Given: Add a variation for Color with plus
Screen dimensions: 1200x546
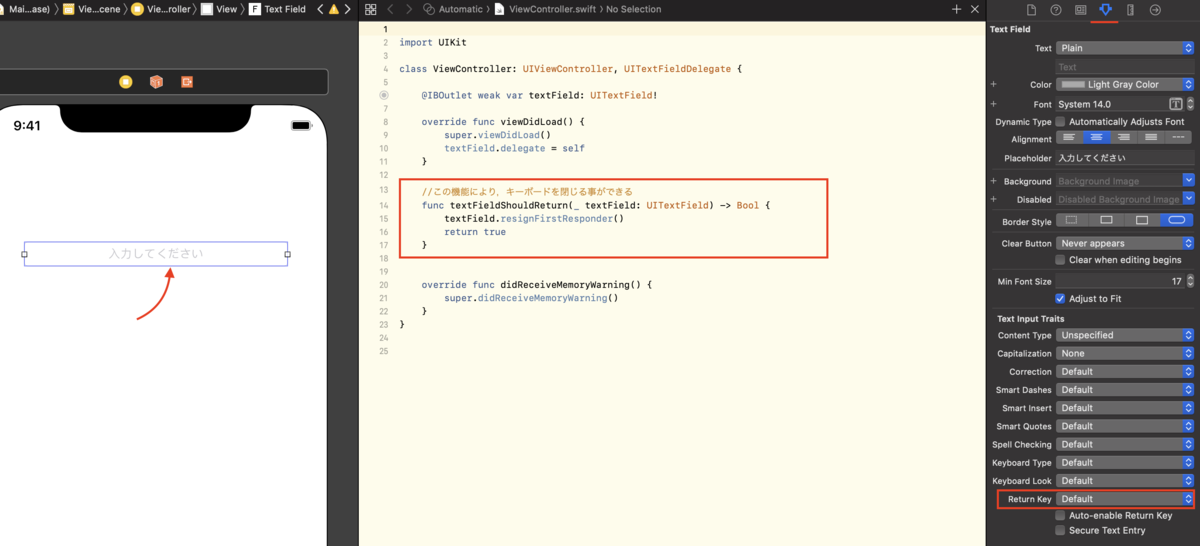Looking at the screenshot, I should pyautogui.click(x=993, y=85).
